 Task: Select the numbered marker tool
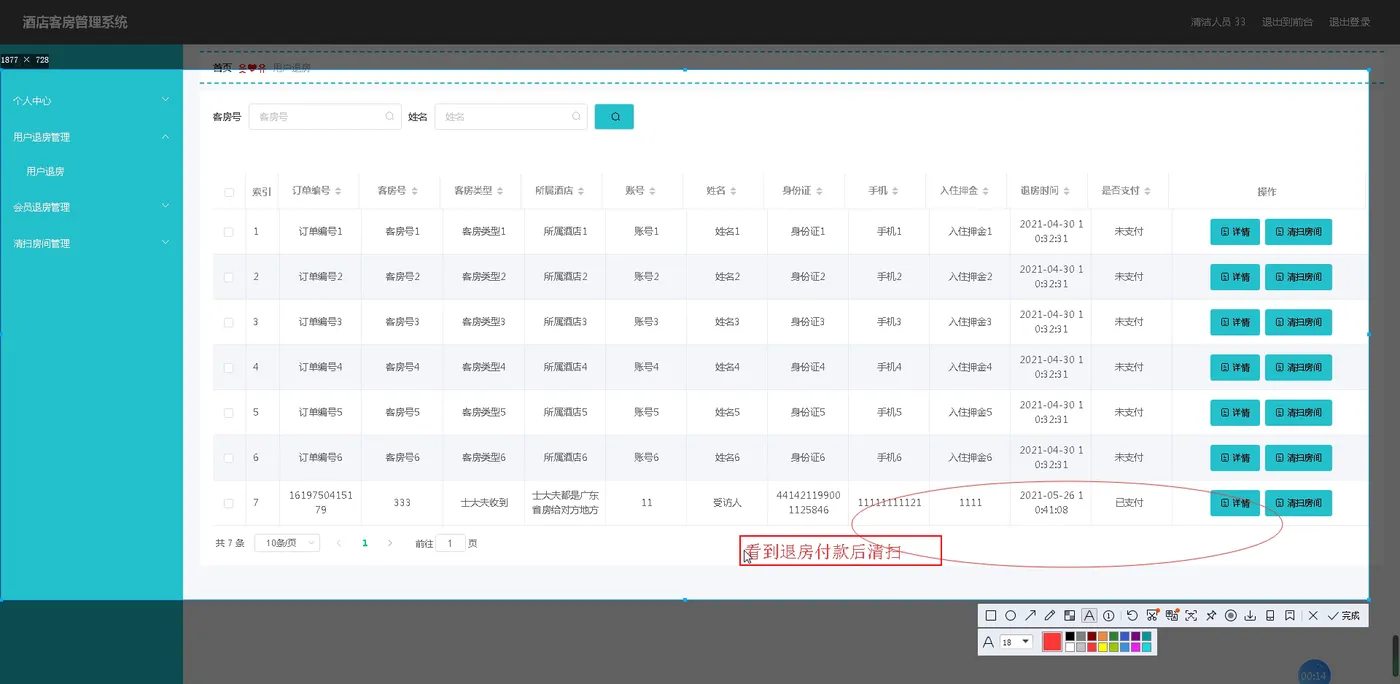(1108, 616)
